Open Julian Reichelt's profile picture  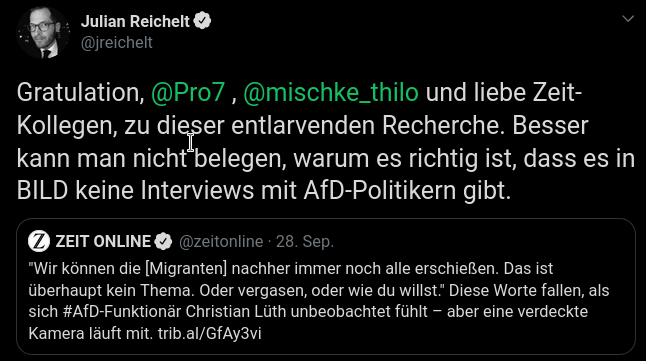[43, 33]
